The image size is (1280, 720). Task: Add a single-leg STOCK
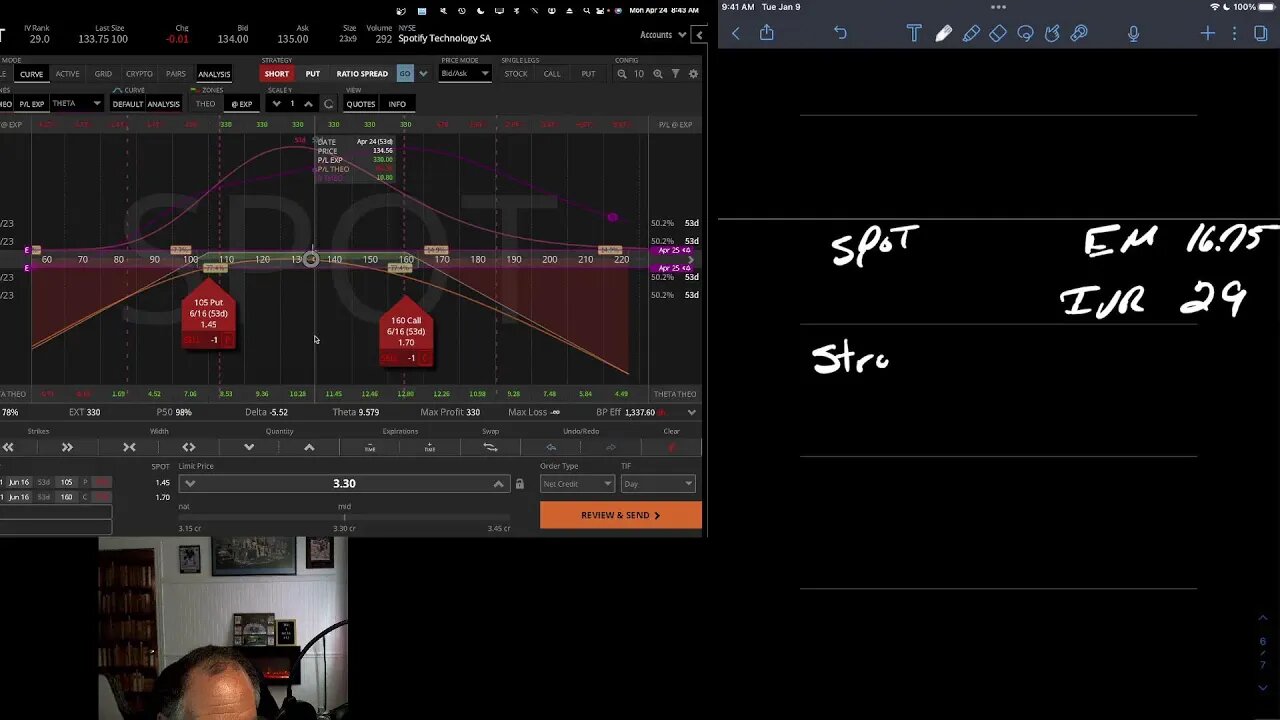[516, 74]
